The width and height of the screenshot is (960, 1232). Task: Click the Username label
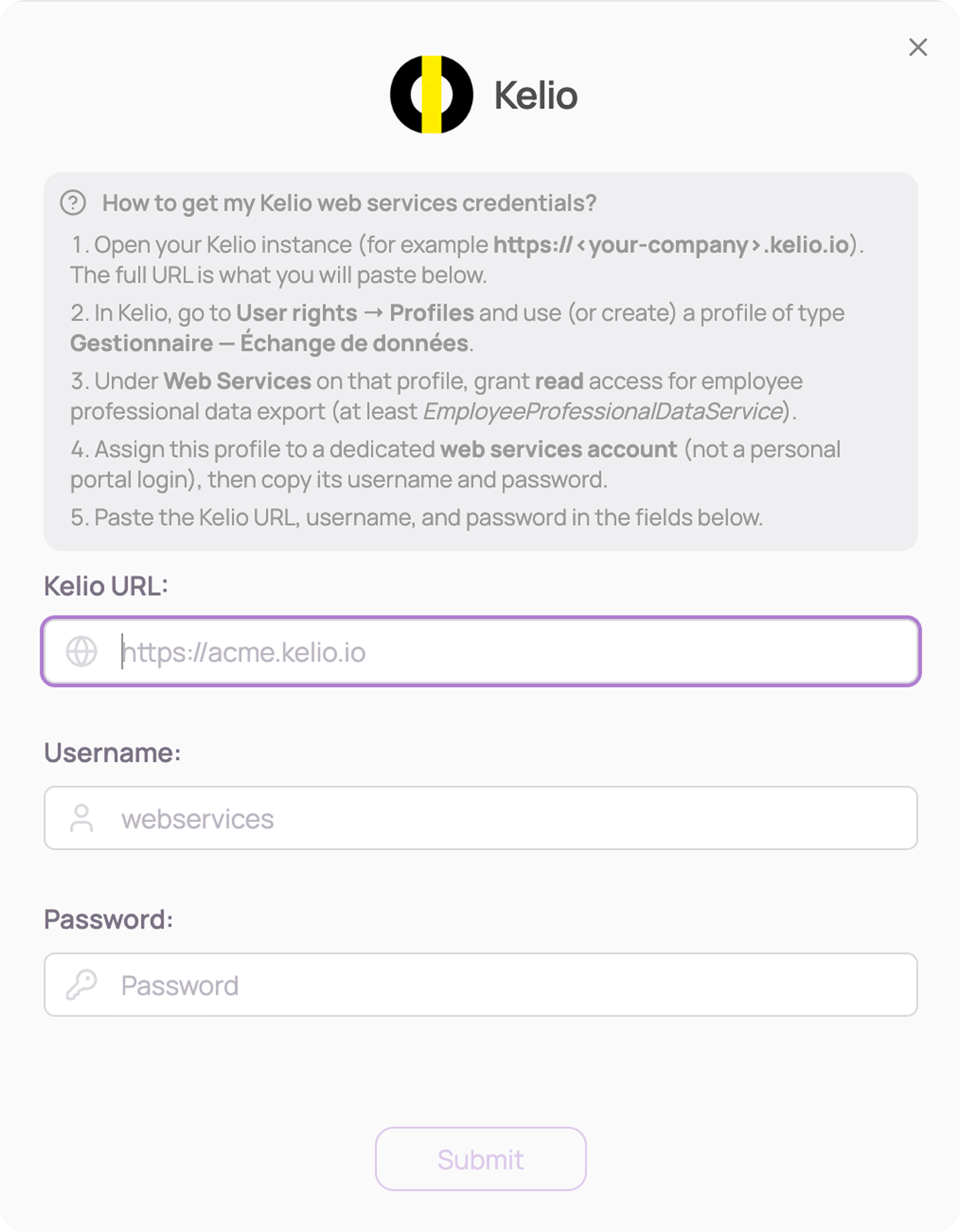tap(113, 752)
